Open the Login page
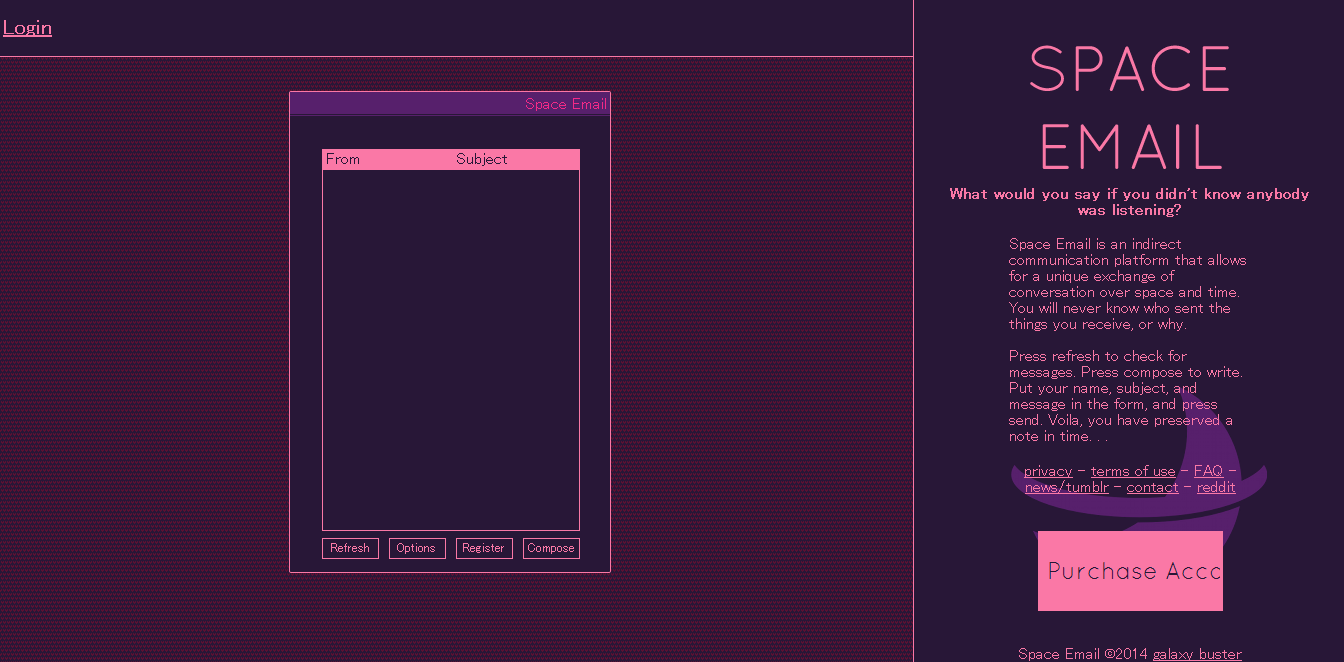The image size is (1344, 662). [x=27, y=27]
